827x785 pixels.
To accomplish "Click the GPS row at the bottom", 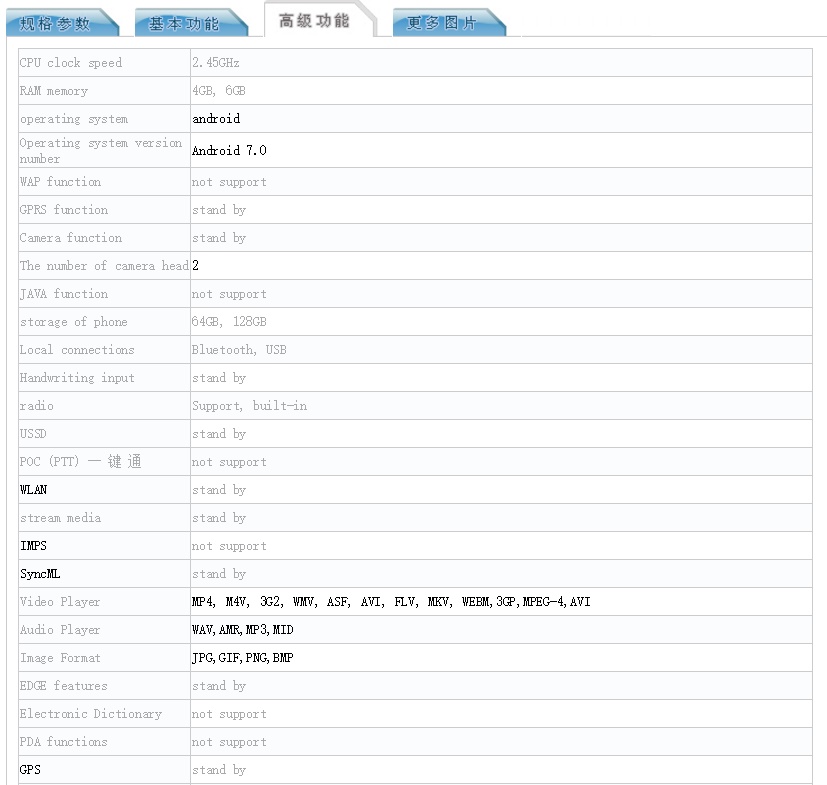I will [29, 770].
